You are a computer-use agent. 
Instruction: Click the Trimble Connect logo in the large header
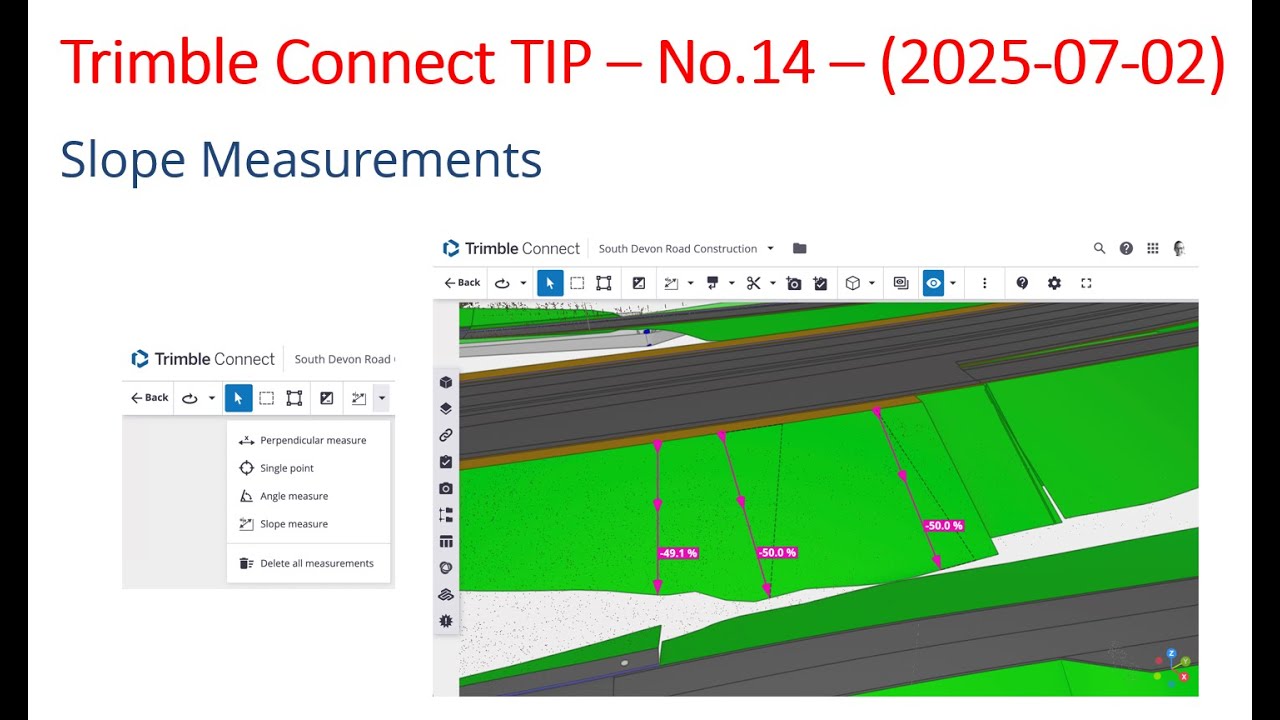click(511, 248)
